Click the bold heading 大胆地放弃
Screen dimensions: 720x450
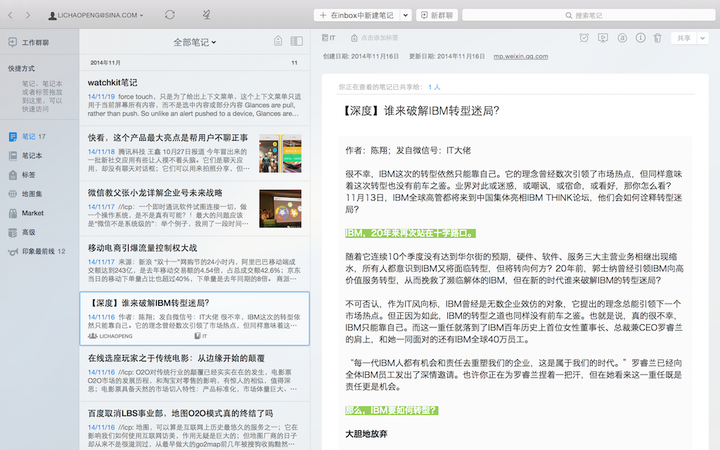(x=366, y=434)
